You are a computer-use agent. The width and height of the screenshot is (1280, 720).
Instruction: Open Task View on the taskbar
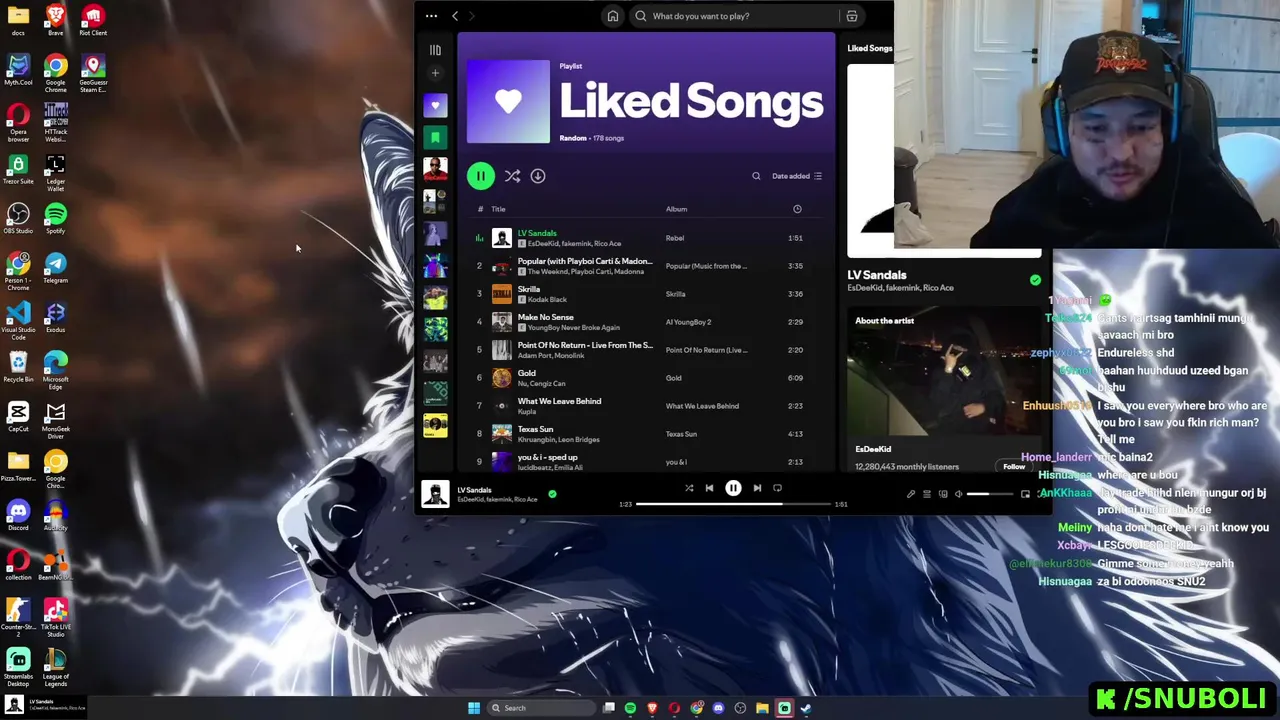(x=609, y=708)
